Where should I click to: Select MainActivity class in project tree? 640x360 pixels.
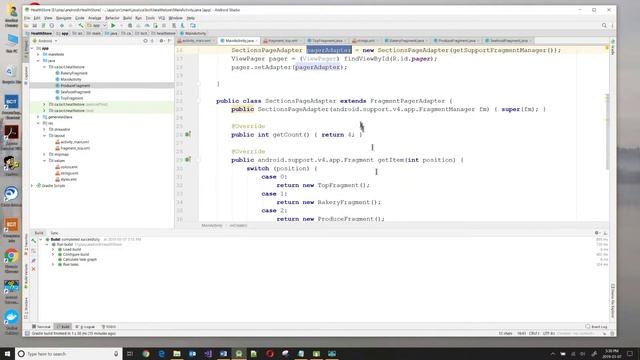[71, 79]
